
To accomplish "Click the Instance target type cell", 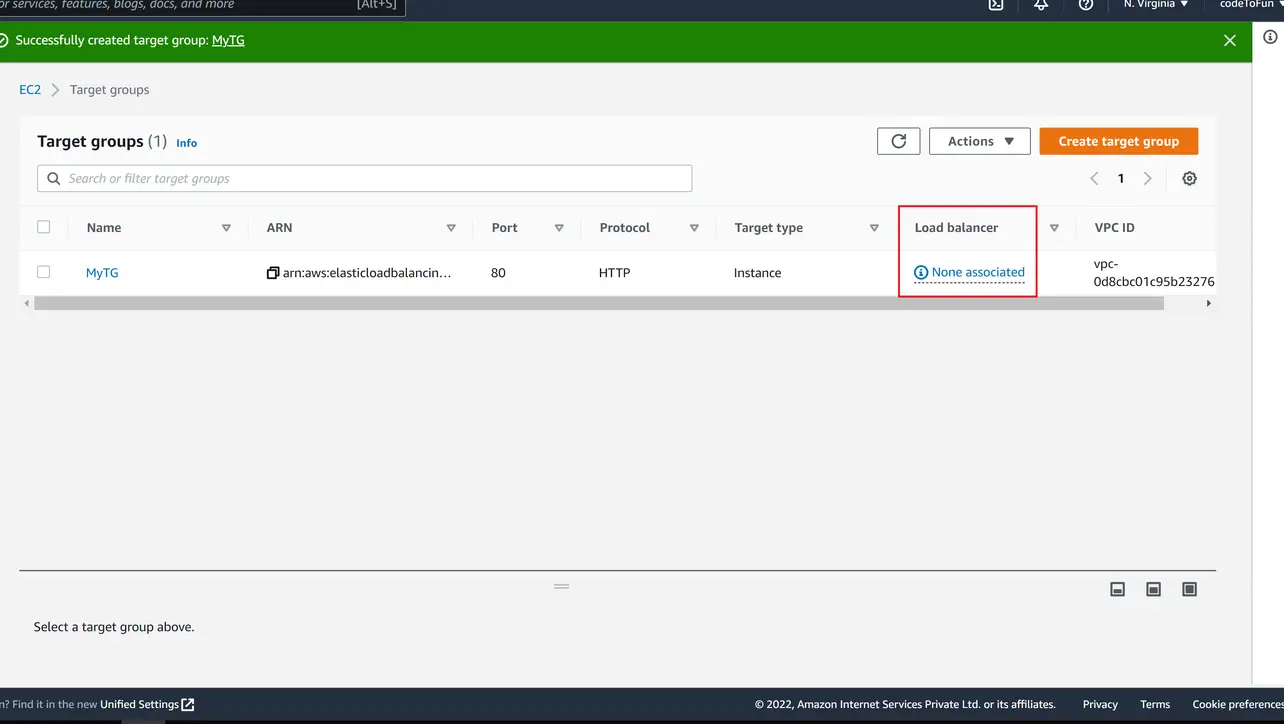I will click(757, 273).
